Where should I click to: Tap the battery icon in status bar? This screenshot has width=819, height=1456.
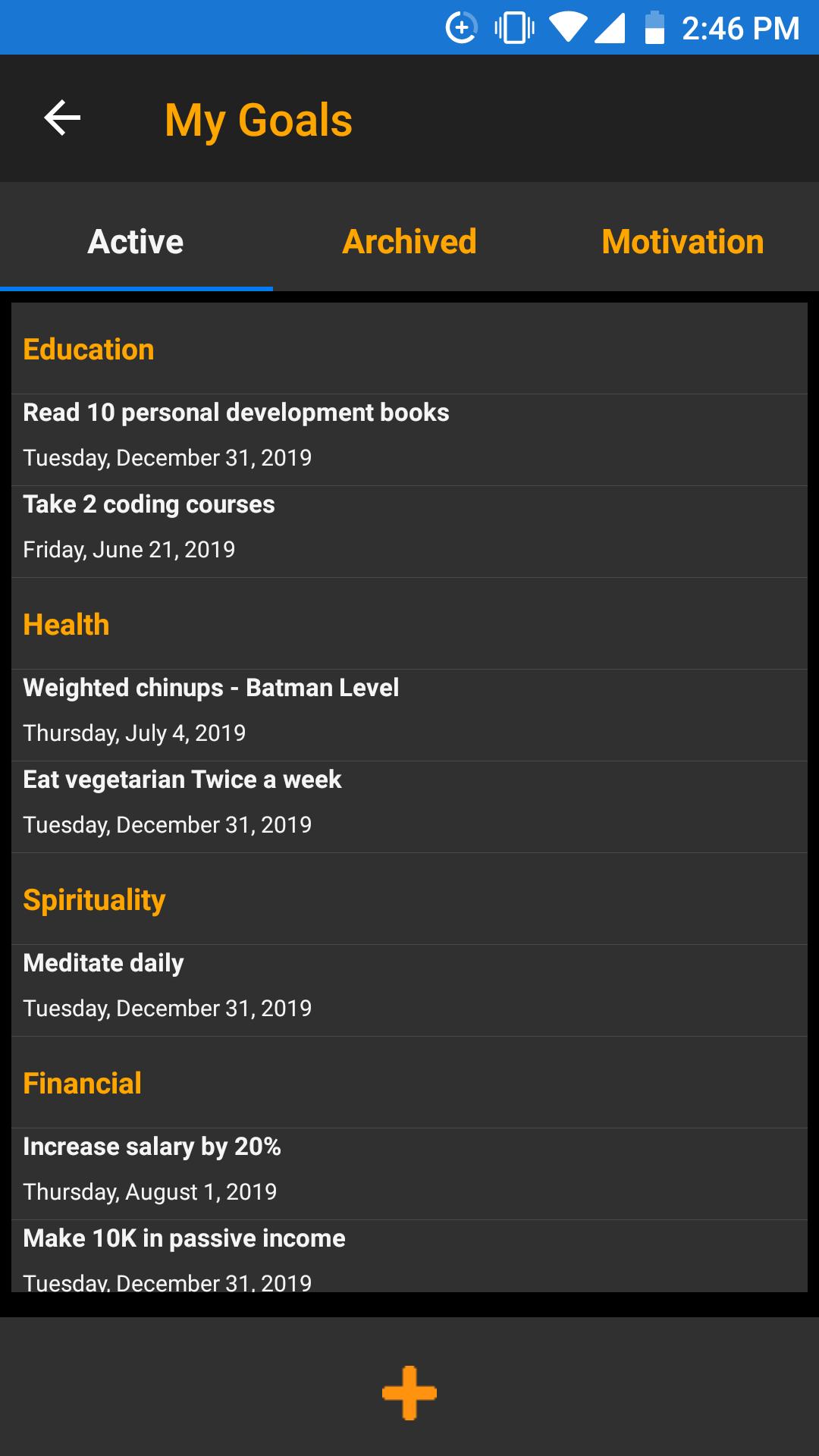(x=654, y=28)
